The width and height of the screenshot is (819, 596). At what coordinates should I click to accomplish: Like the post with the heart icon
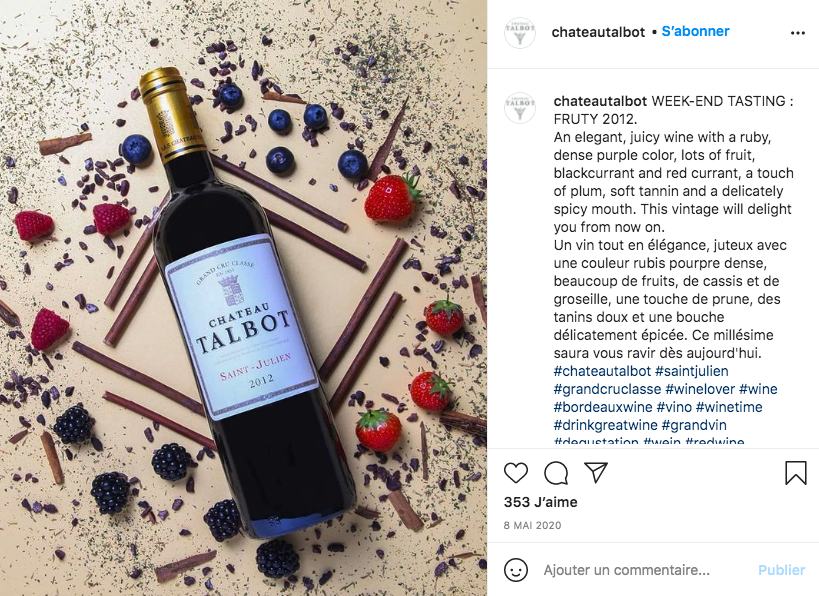click(x=516, y=473)
